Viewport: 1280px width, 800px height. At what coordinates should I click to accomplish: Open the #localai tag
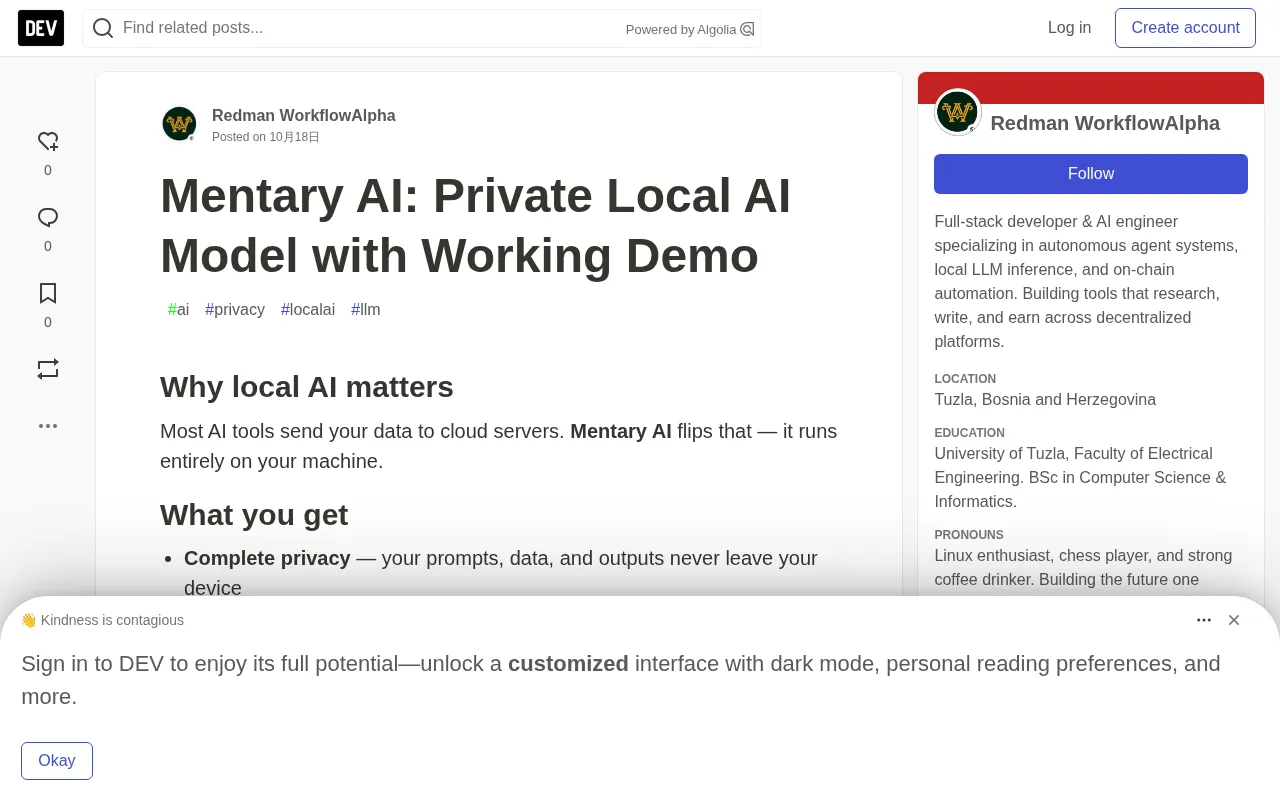(308, 310)
